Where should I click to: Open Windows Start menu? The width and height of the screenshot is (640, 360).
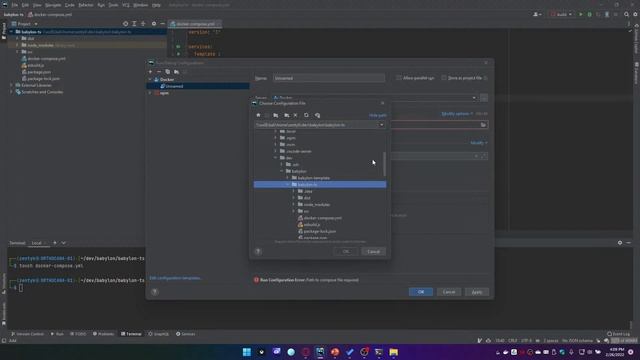(x=247, y=352)
